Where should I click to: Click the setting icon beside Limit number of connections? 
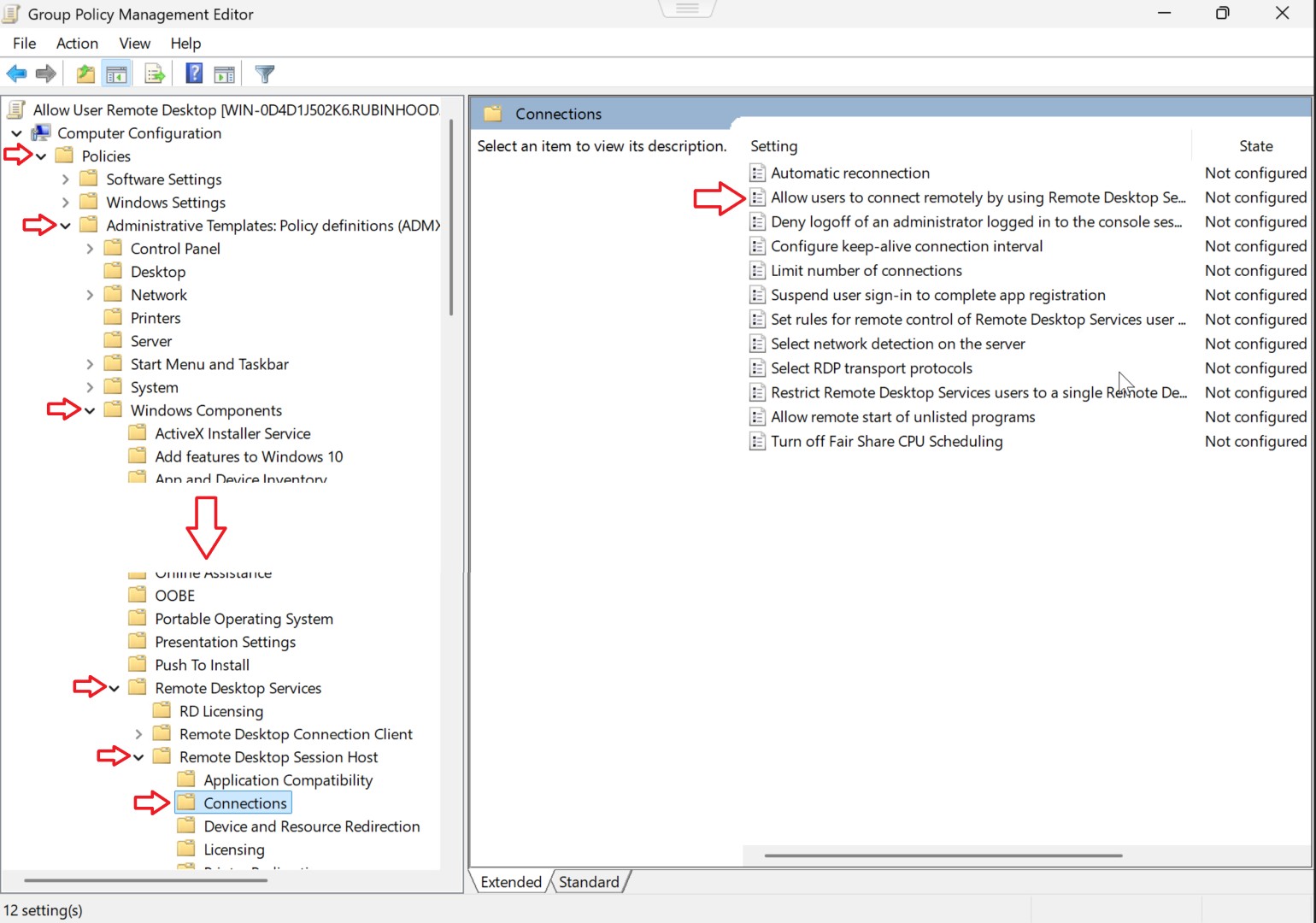coord(757,271)
